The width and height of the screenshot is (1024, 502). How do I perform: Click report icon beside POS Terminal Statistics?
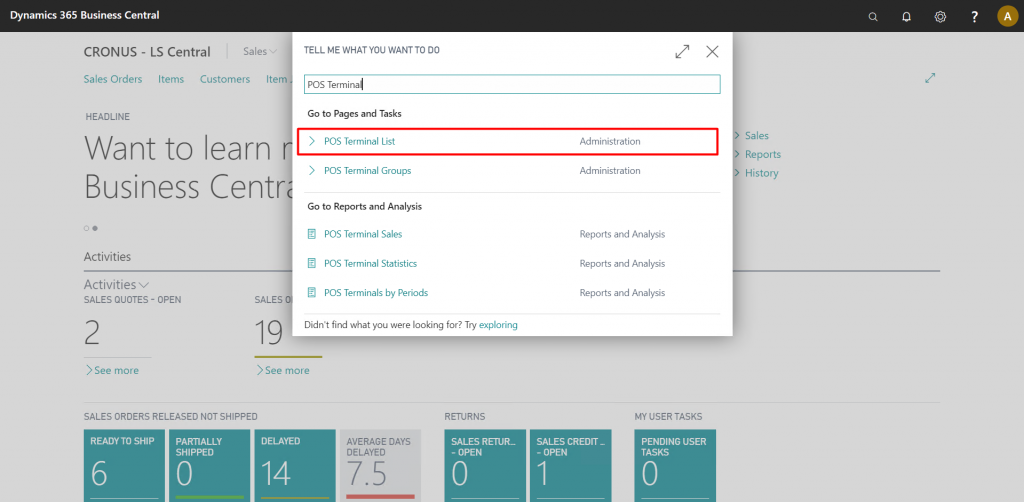tap(312, 263)
